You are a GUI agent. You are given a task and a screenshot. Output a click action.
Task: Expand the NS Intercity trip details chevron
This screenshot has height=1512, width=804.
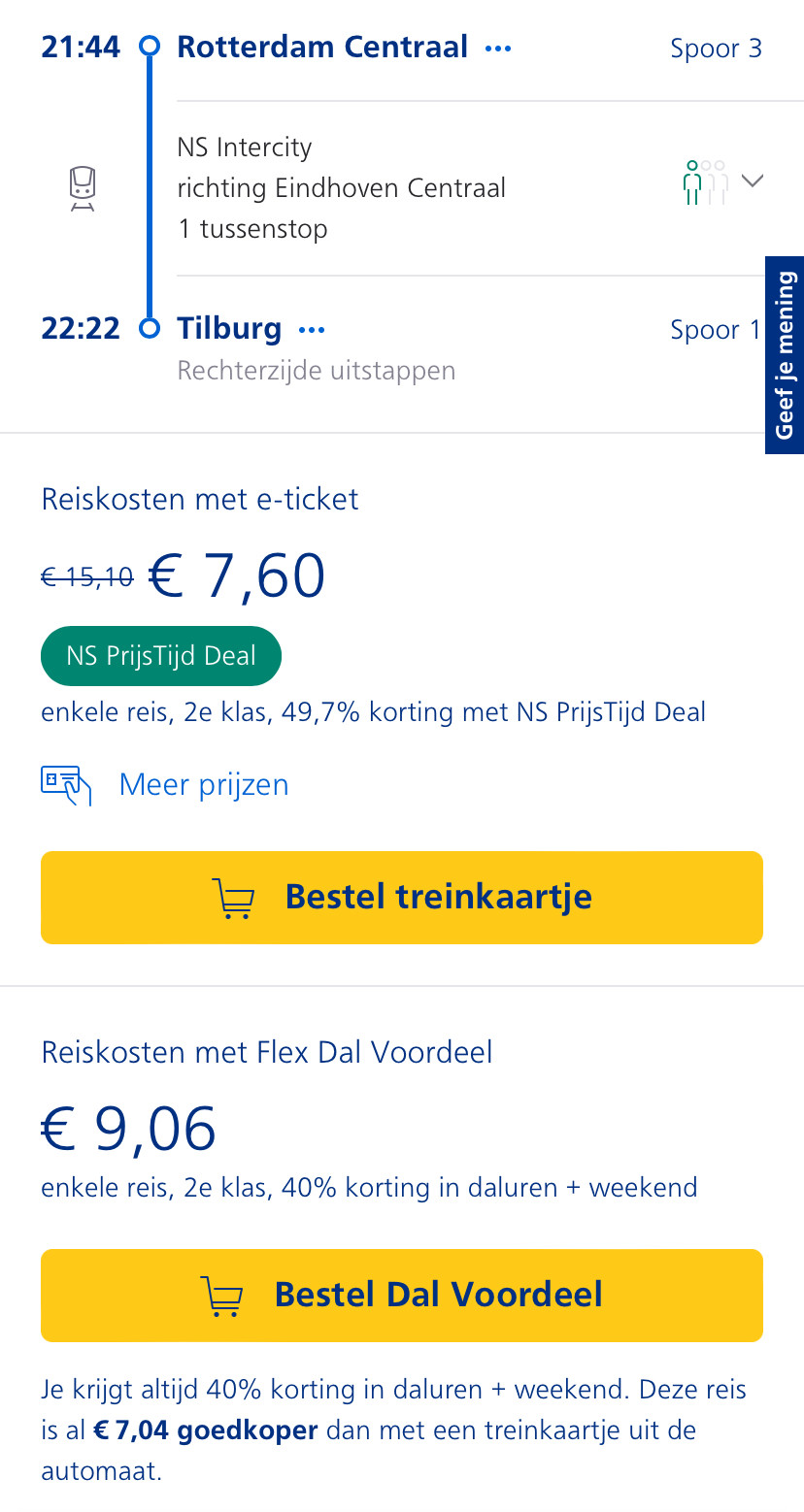[753, 181]
